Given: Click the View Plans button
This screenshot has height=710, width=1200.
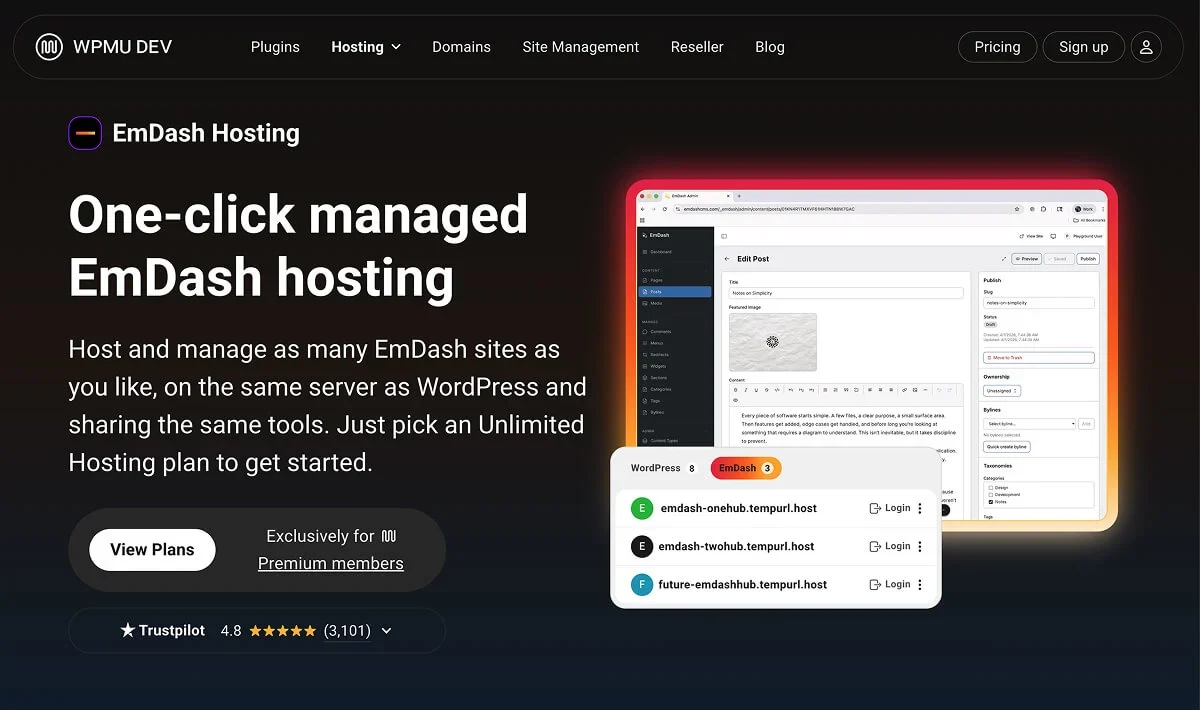Looking at the screenshot, I should click(152, 549).
